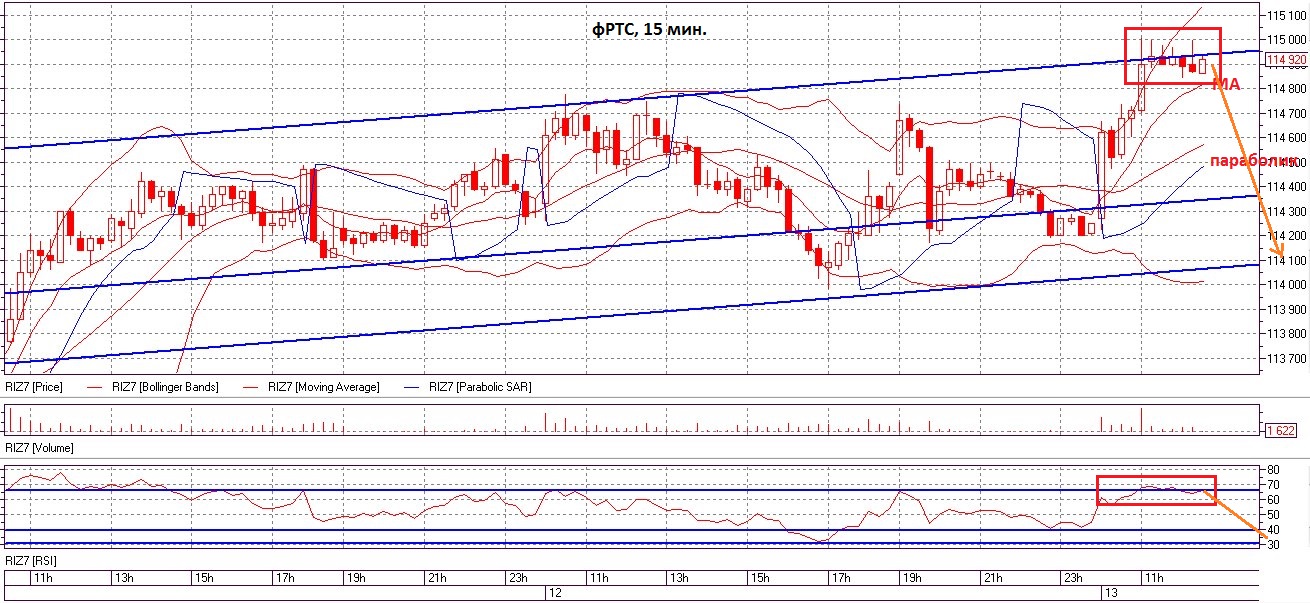The width and height of the screenshot is (1310, 603).
Task: Click the date marker "12" on the time axis
Action: coord(552,593)
